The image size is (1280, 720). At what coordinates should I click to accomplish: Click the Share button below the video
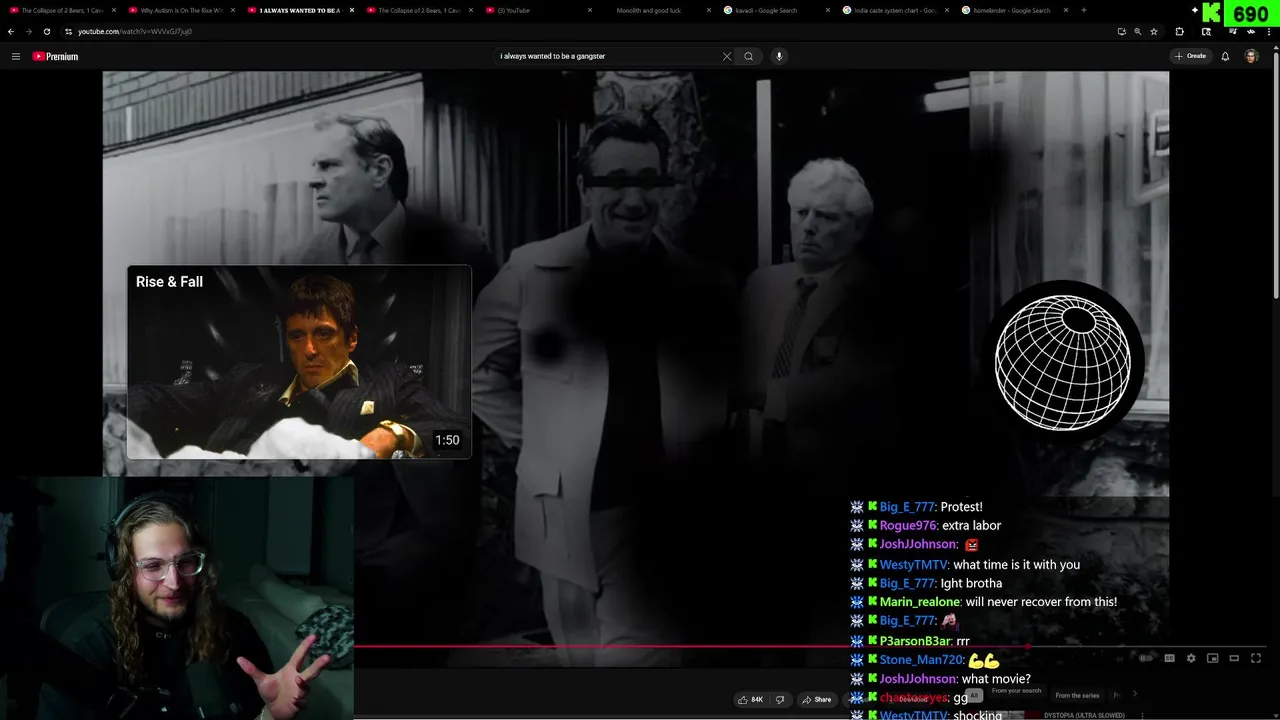(x=817, y=699)
